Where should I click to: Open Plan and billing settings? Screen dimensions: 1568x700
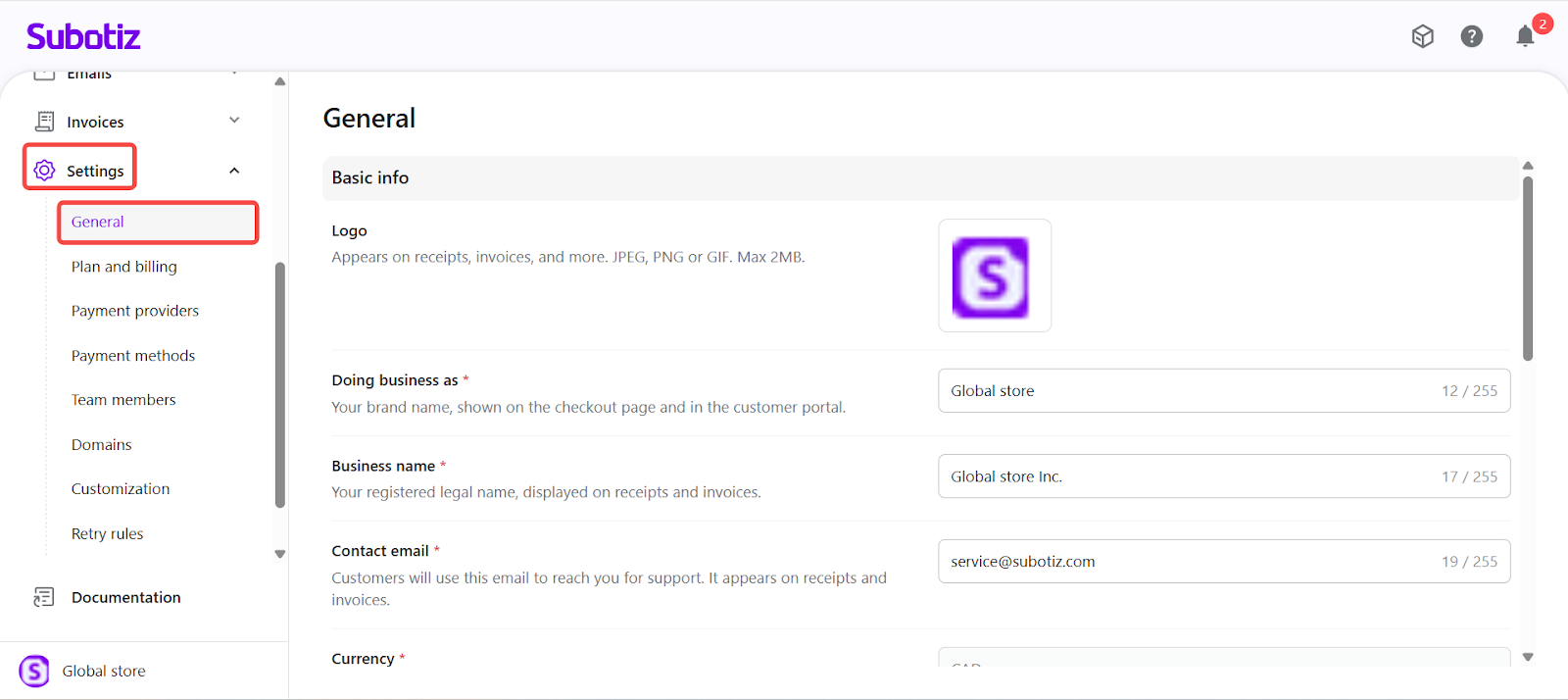[123, 267]
